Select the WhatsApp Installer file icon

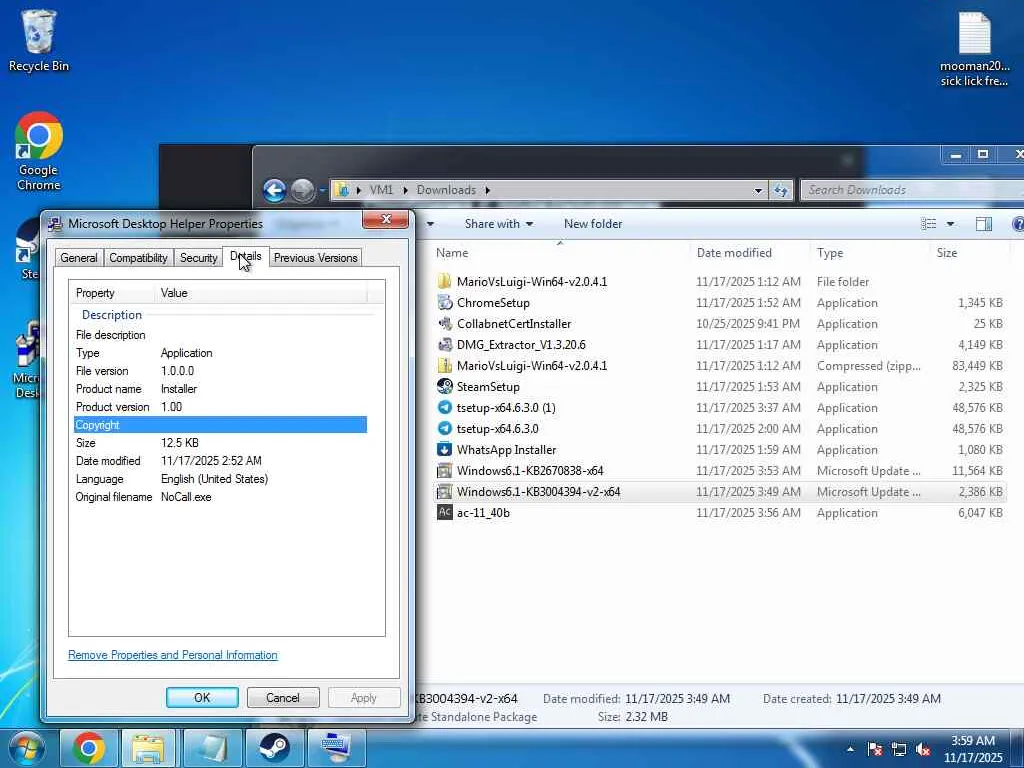[x=445, y=449]
